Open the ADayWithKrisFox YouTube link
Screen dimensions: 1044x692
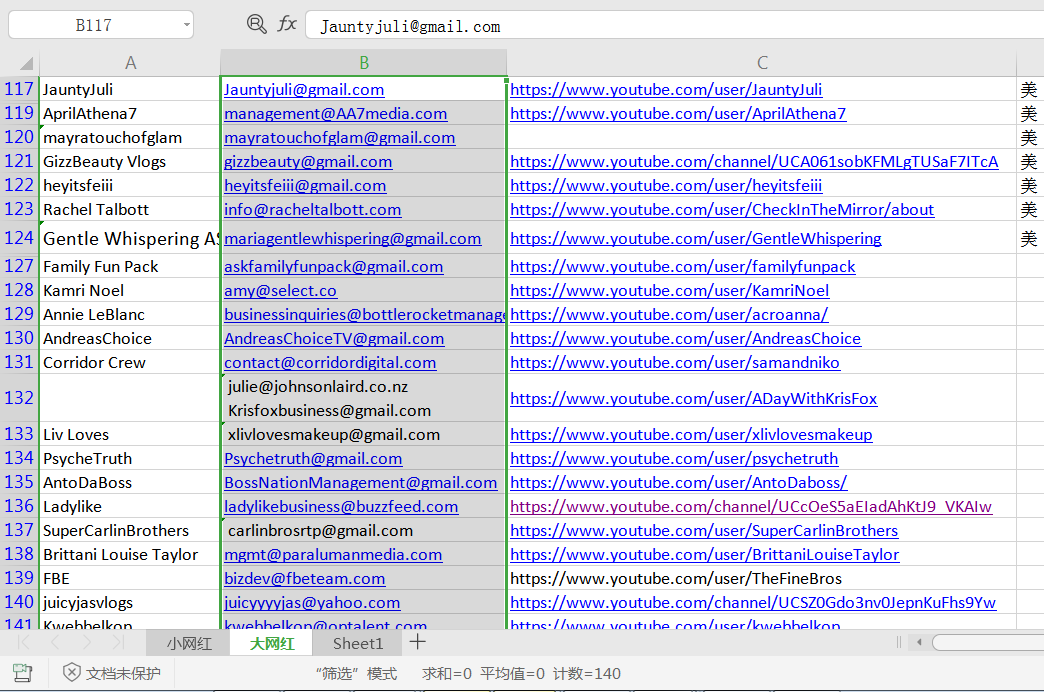(x=694, y=398)
